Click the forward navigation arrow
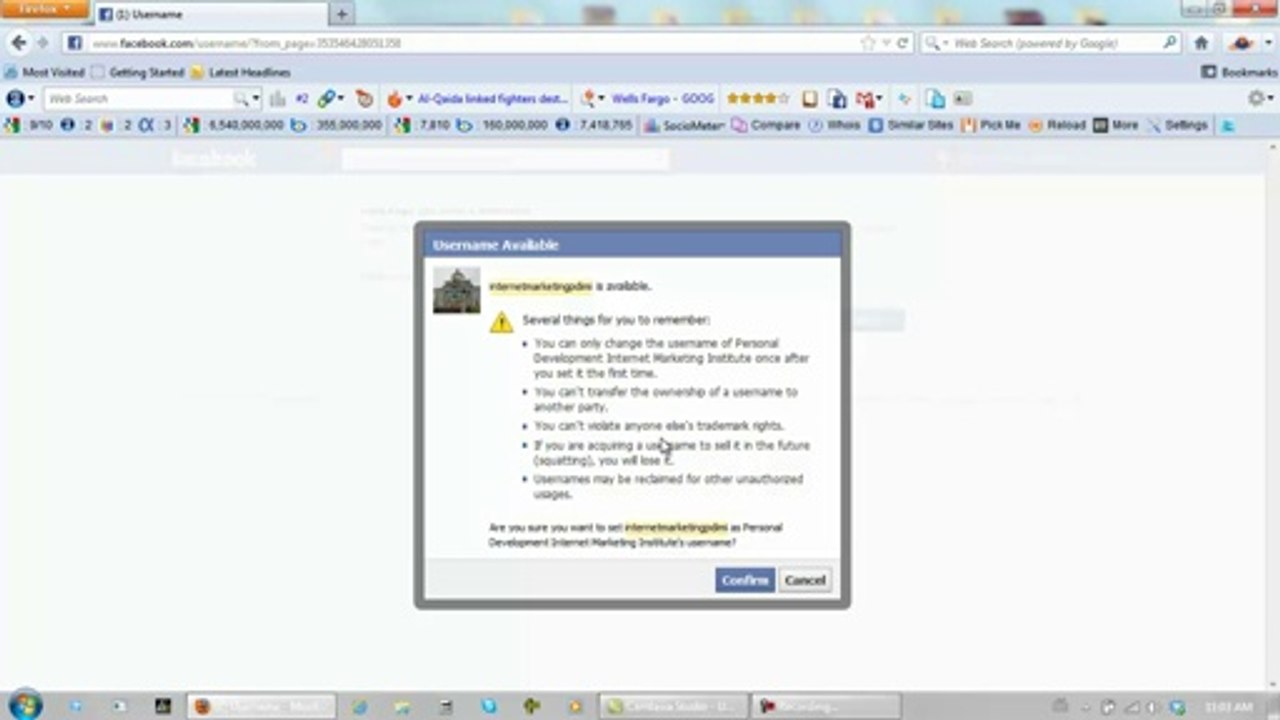This screenshot has width=1280, height=720. coord(43,43)
